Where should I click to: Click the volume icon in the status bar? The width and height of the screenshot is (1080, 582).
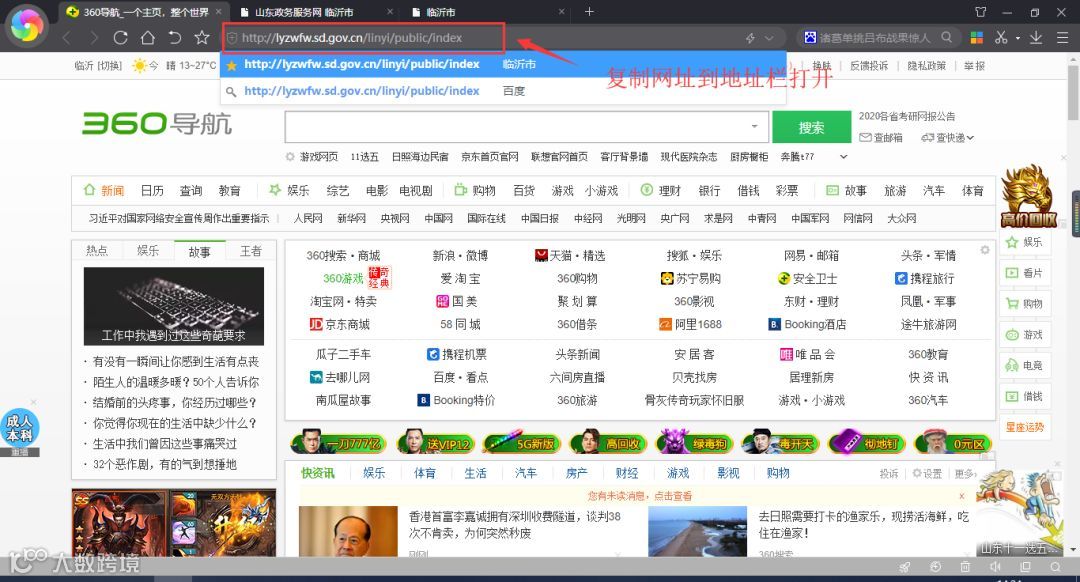click(x=995, y=567)
